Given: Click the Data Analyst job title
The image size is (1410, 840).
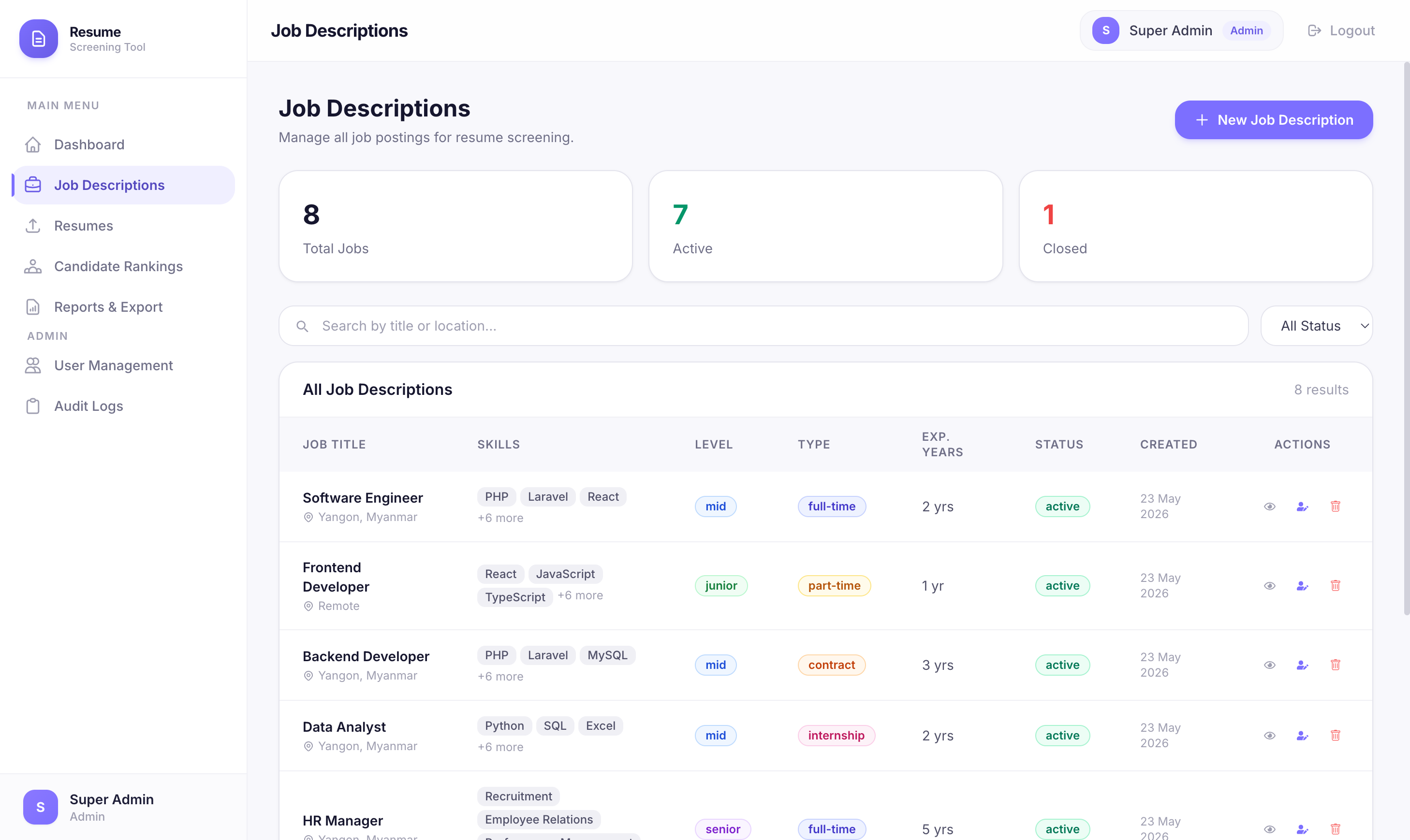Looking at the screenshot, I should point(344,727).
